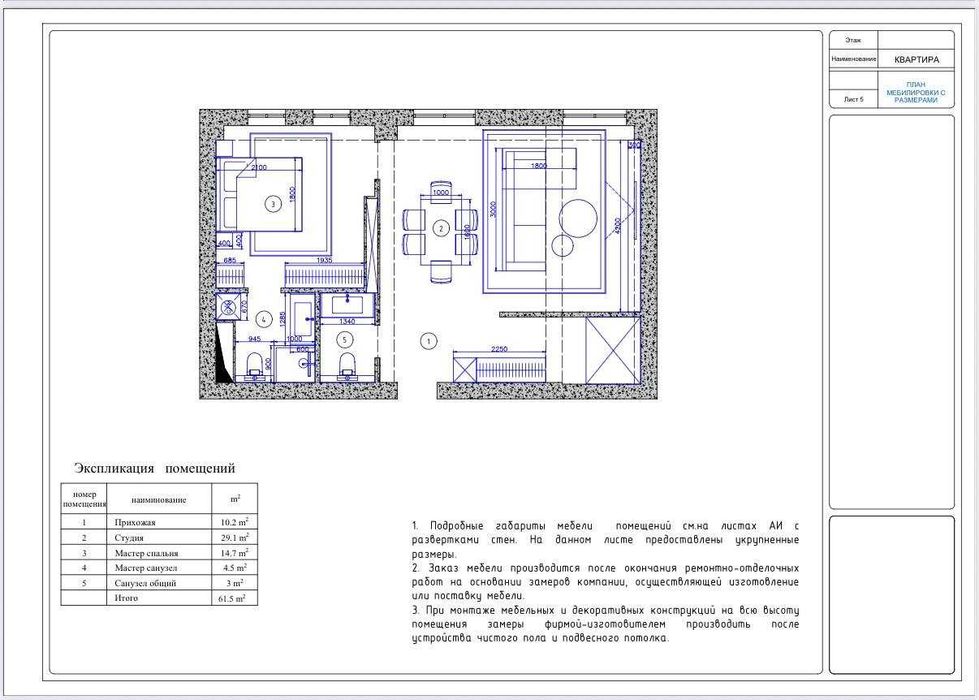This screenshot has width=979, height=700.
Task: Click the ПЛАН МЕБИЛИРОВКИ С РАЗМЕРАМИ title
Action: (x=916, y=92)
